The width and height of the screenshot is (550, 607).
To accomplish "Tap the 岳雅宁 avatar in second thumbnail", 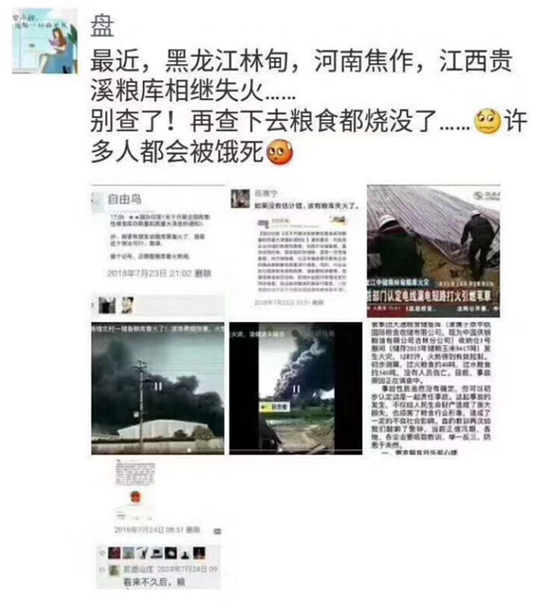I will (x=240, y=199).
